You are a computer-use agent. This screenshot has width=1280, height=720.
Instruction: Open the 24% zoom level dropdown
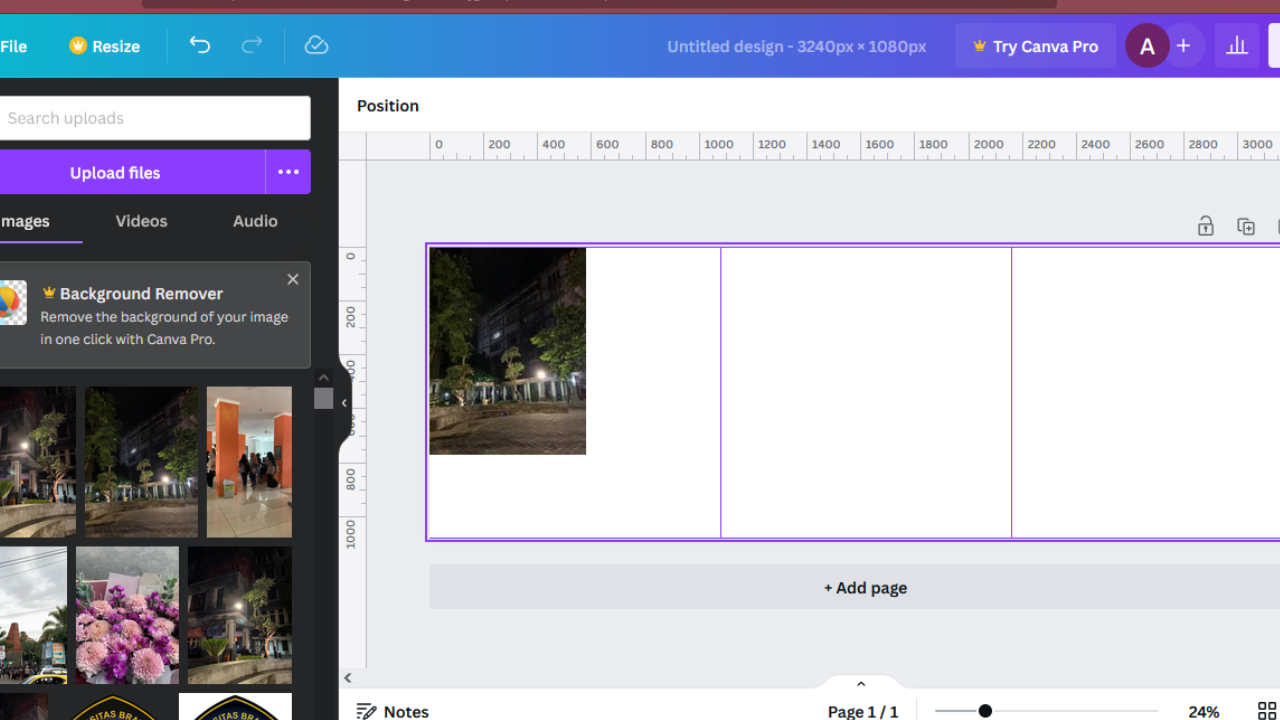[x=1204, y=711]
